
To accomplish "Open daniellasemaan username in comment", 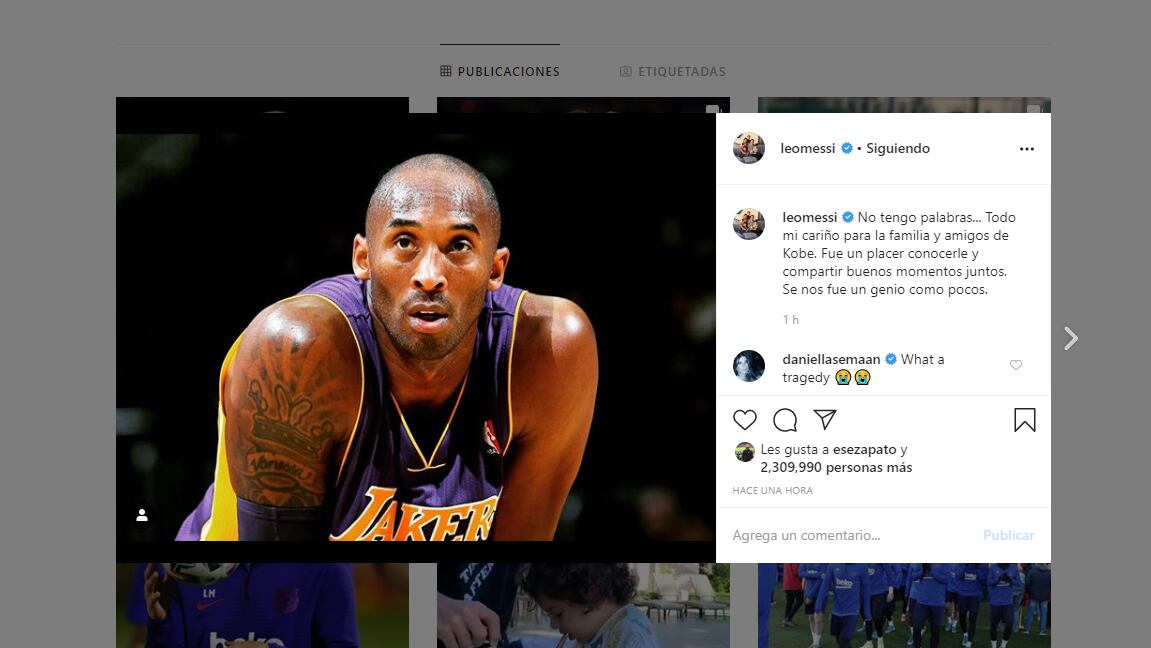I will [x=831, y=359].
